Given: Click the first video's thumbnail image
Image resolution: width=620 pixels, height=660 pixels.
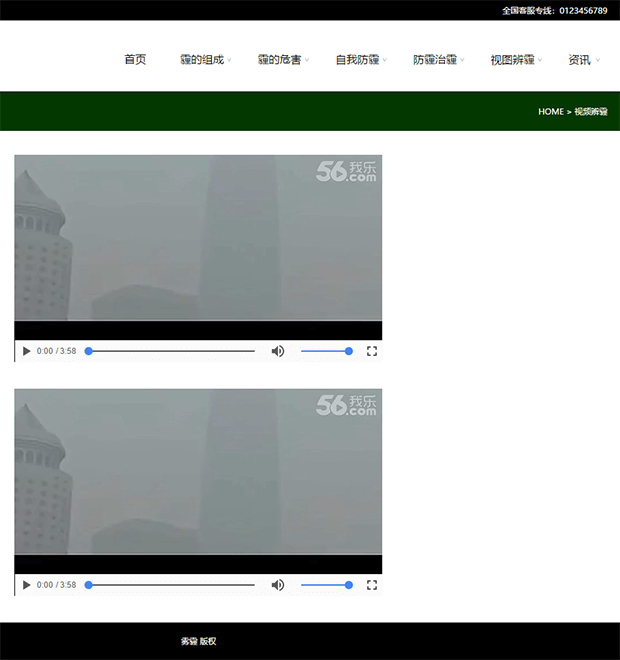Looking at the screenshot, I should tap(198, 240).
